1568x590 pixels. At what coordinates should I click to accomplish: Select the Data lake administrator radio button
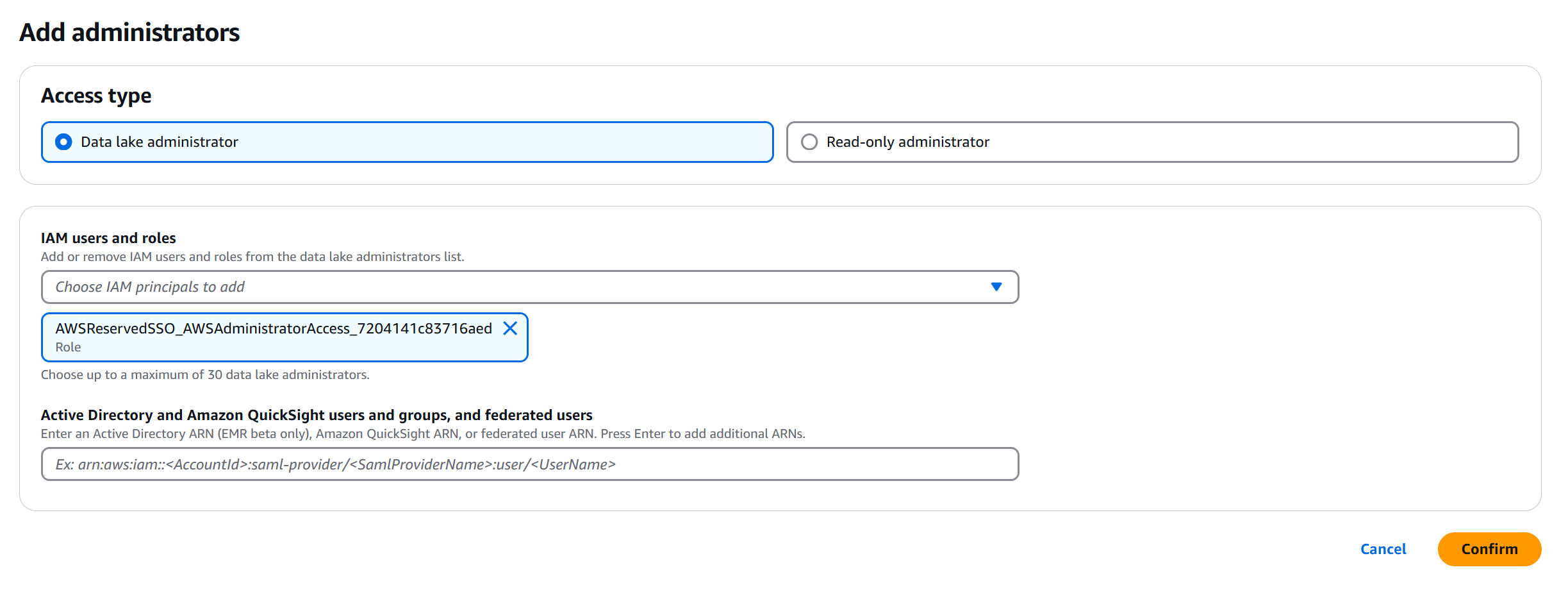pos(63,142)
